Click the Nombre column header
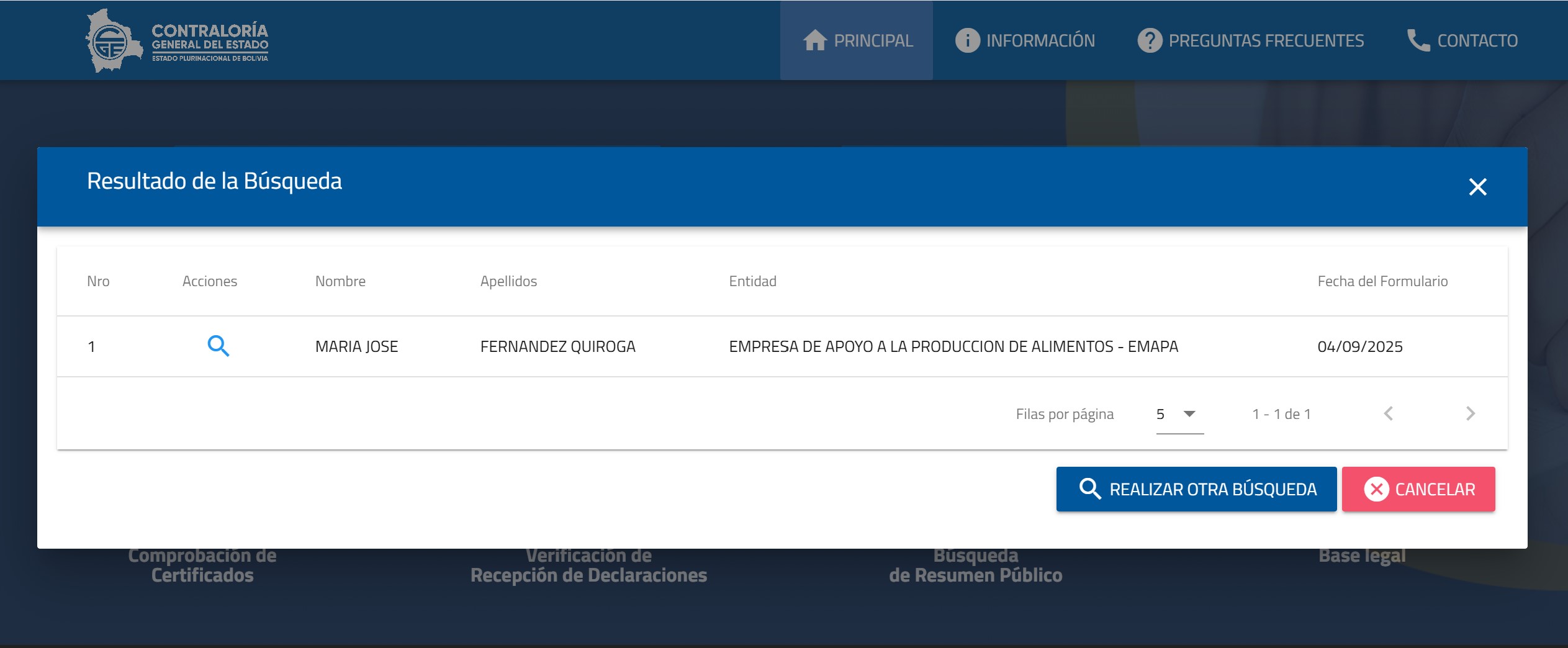The height and width of the screenshot is (648, 1568). coord(340,281)
